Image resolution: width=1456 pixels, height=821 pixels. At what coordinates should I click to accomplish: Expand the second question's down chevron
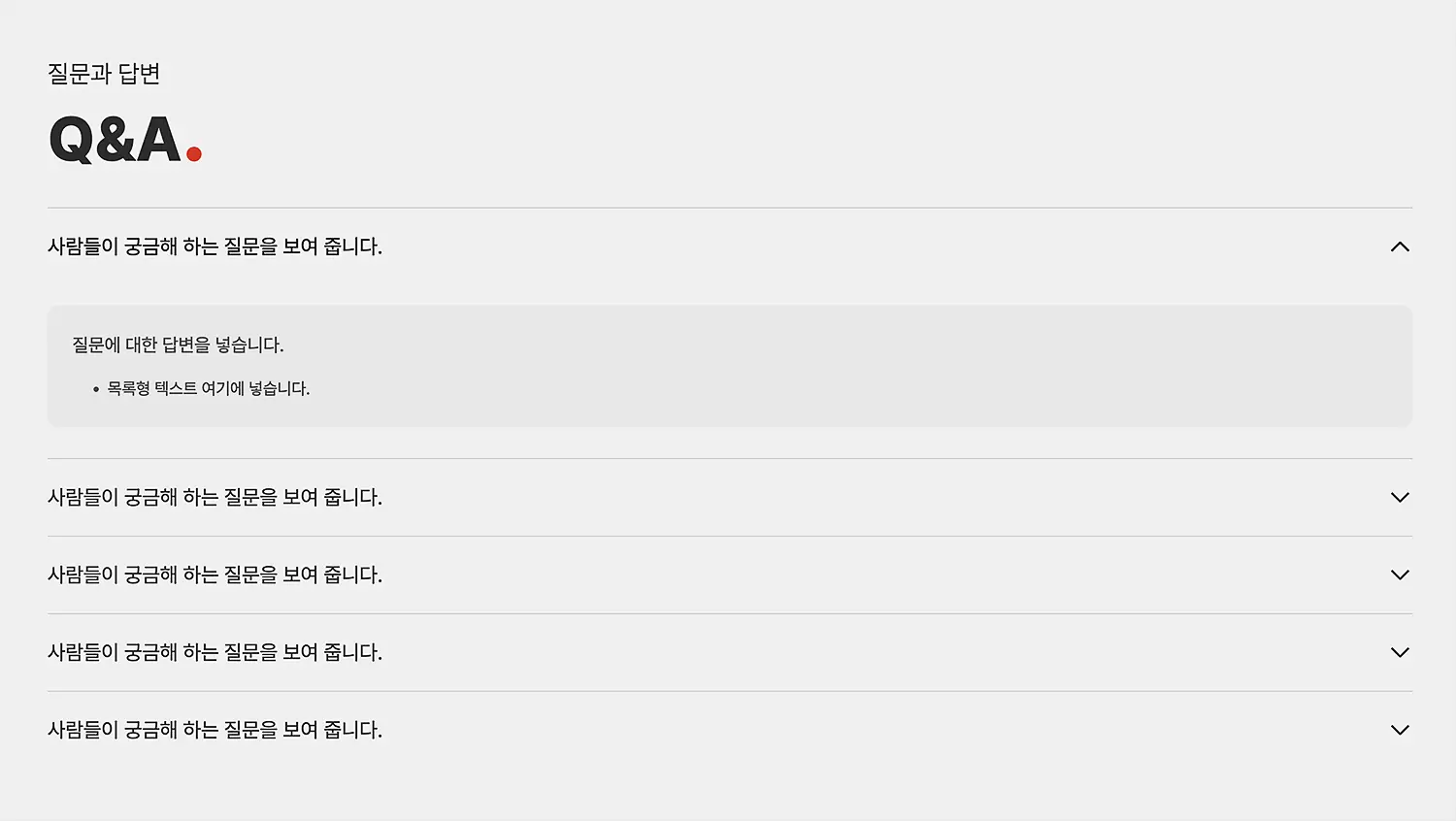coord(1400,497)
